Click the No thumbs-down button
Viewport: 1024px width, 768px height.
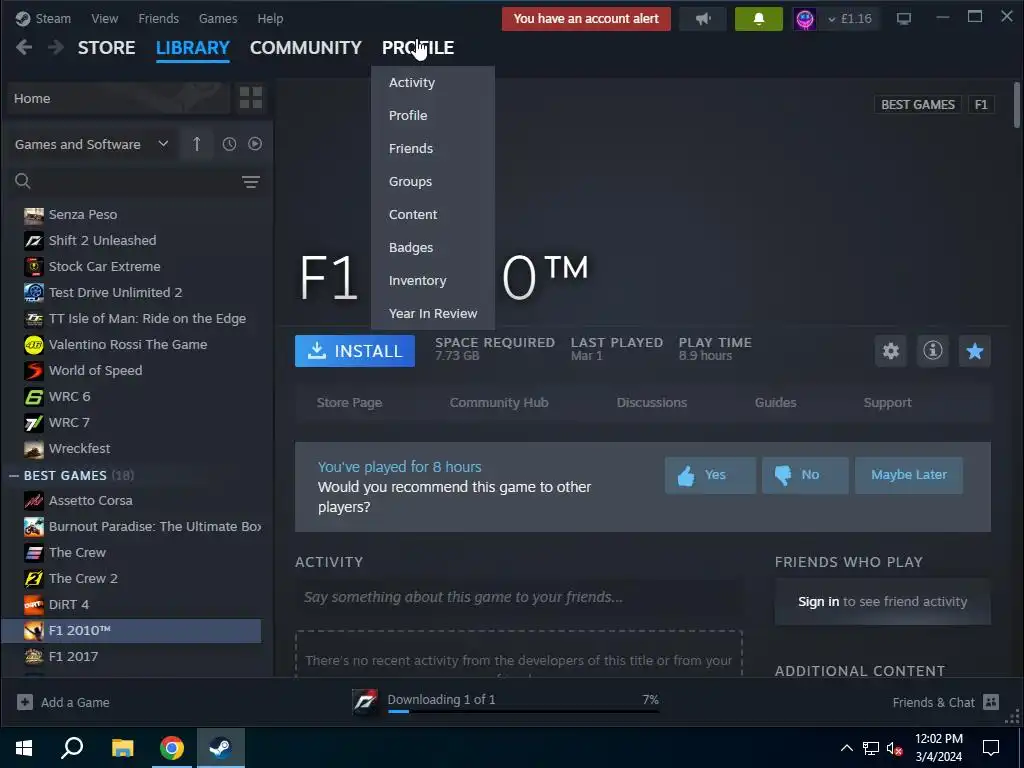tap(805, 475)
